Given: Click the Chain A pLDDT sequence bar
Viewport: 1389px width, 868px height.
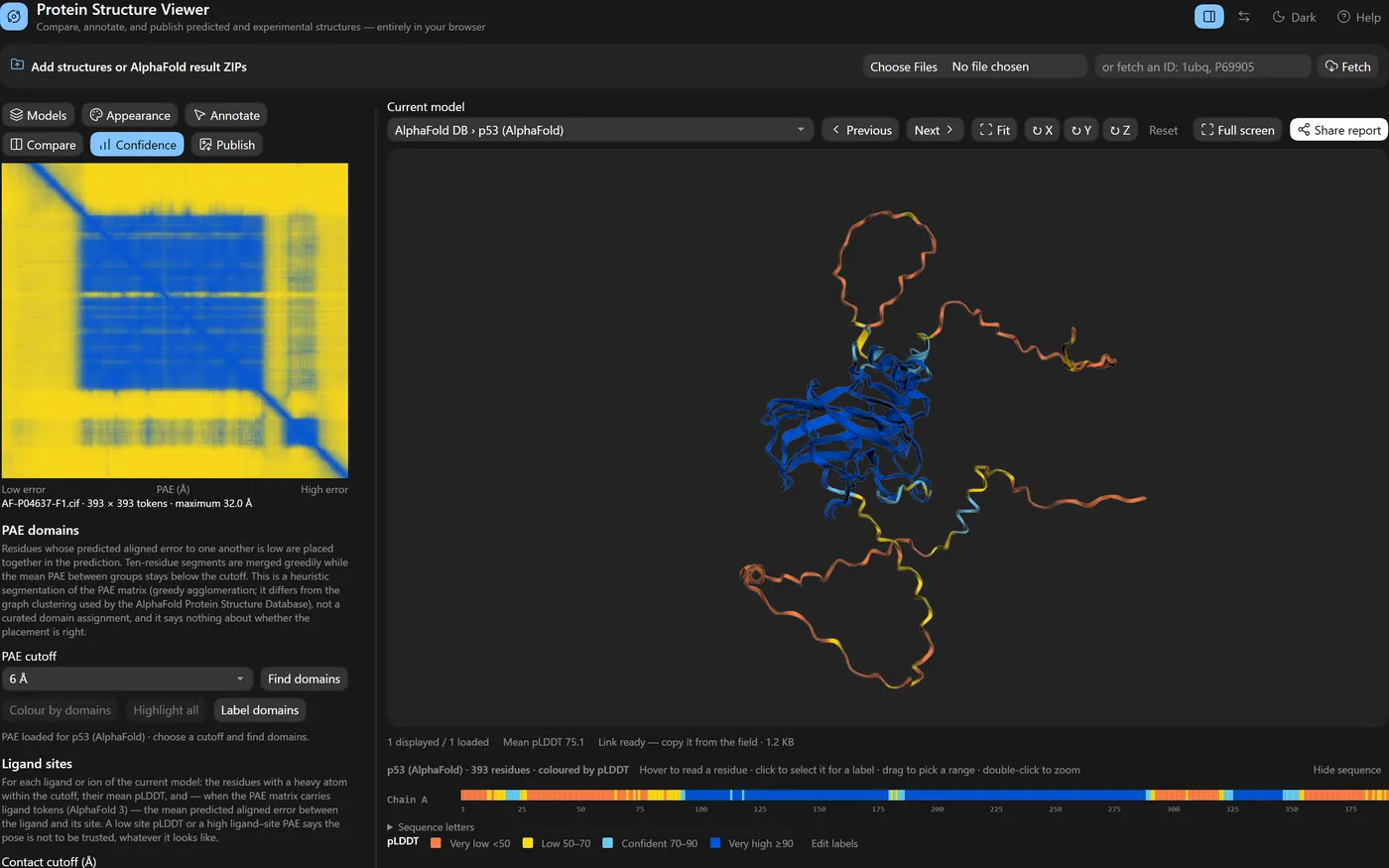Looking at the screenshot, I should click(924, 796).
